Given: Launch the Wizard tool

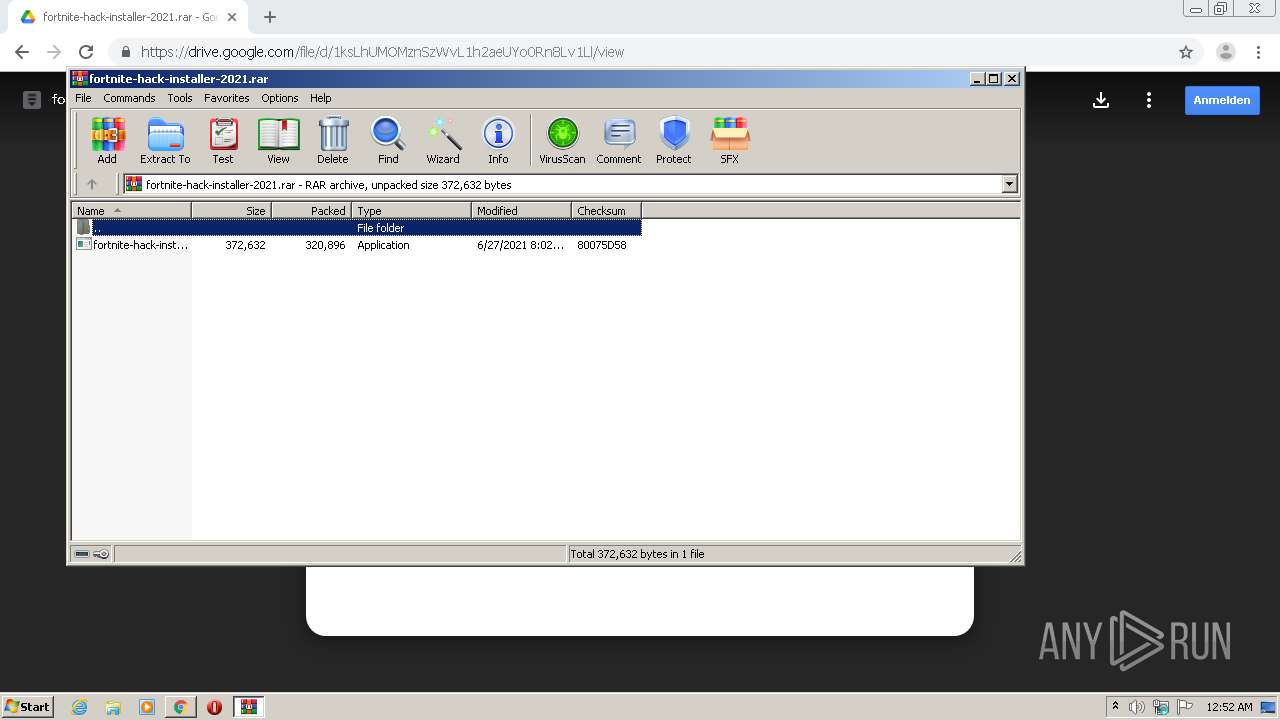Looking at the screenshot, I should 443,141.
